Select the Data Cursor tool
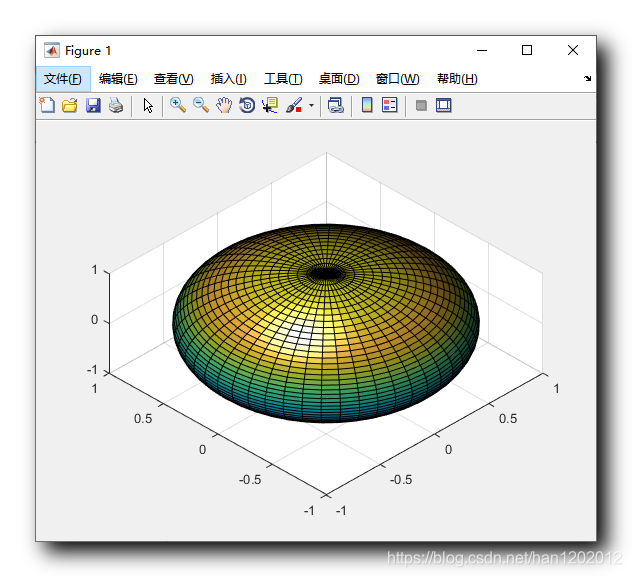The height and width of the screenshot is (577, 632). (270, 106)
